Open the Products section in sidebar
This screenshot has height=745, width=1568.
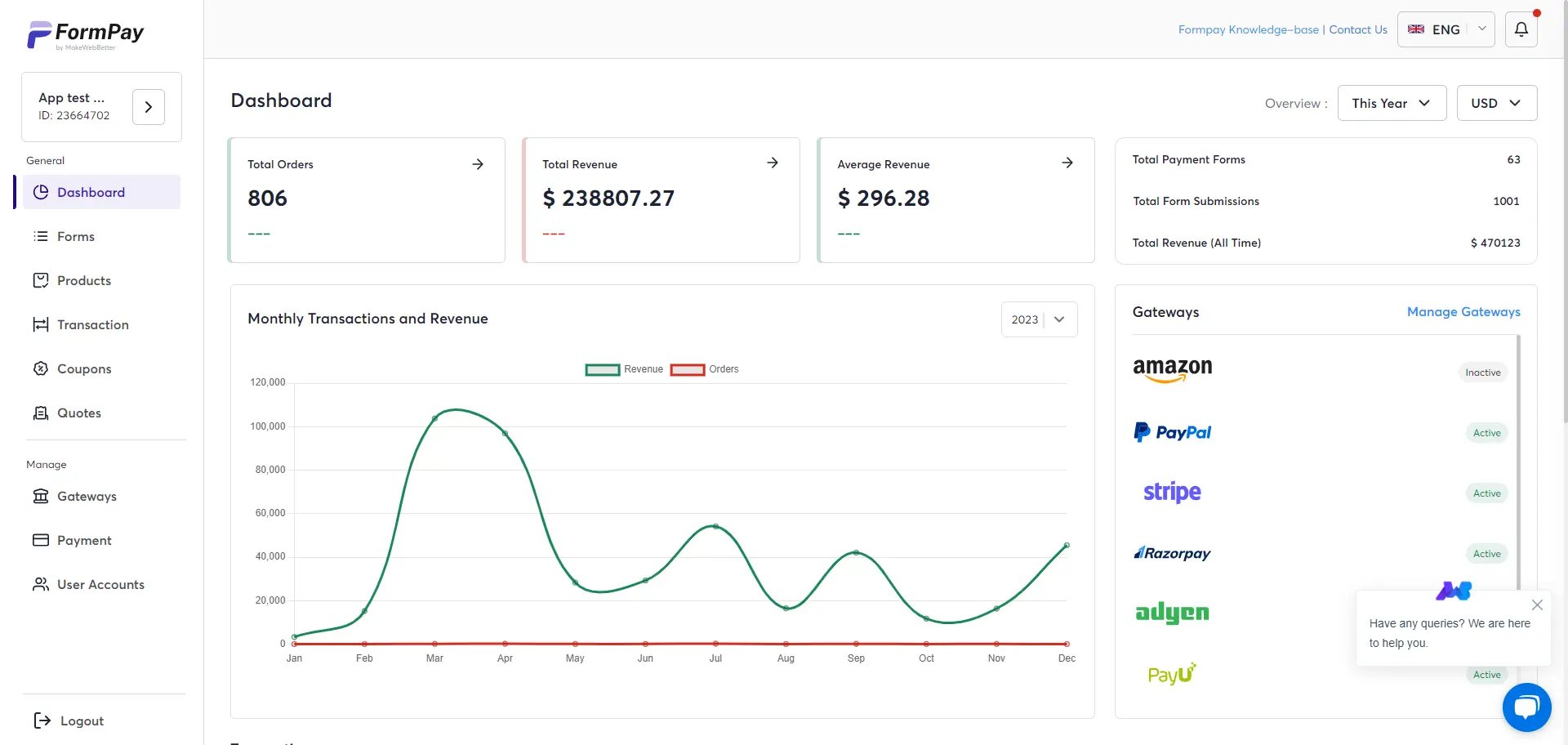84,280
